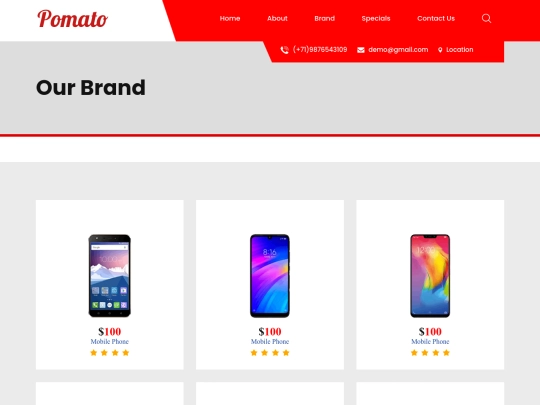Open the search magnifier icon

[486, 18]
